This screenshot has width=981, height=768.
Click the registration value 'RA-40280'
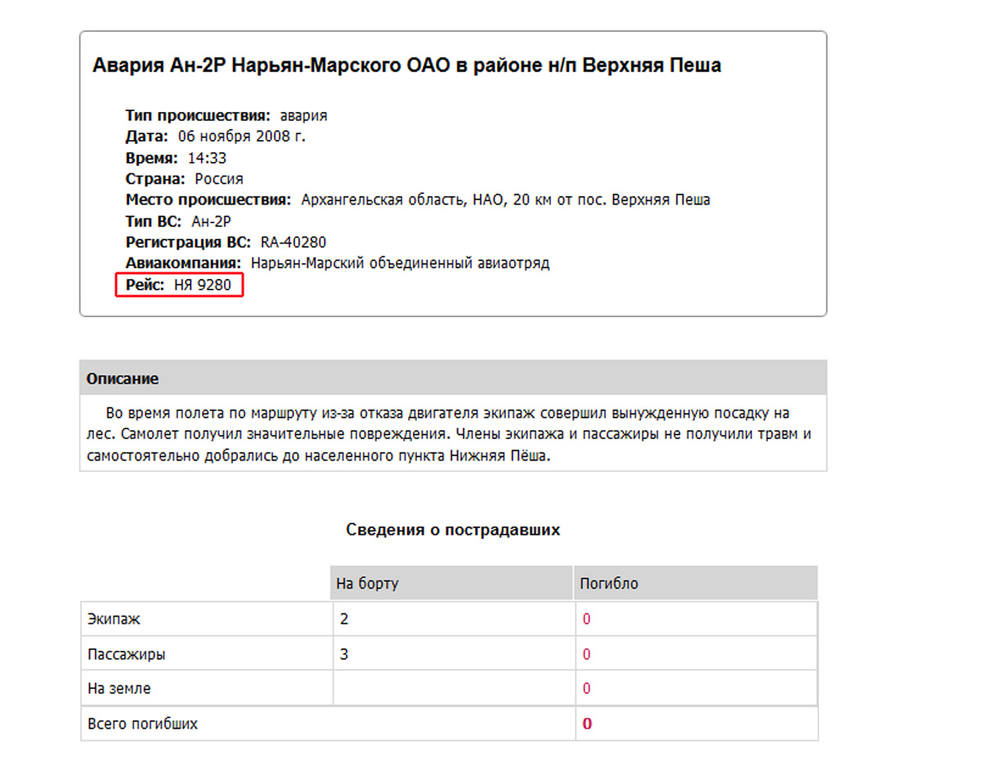point(293,242)
